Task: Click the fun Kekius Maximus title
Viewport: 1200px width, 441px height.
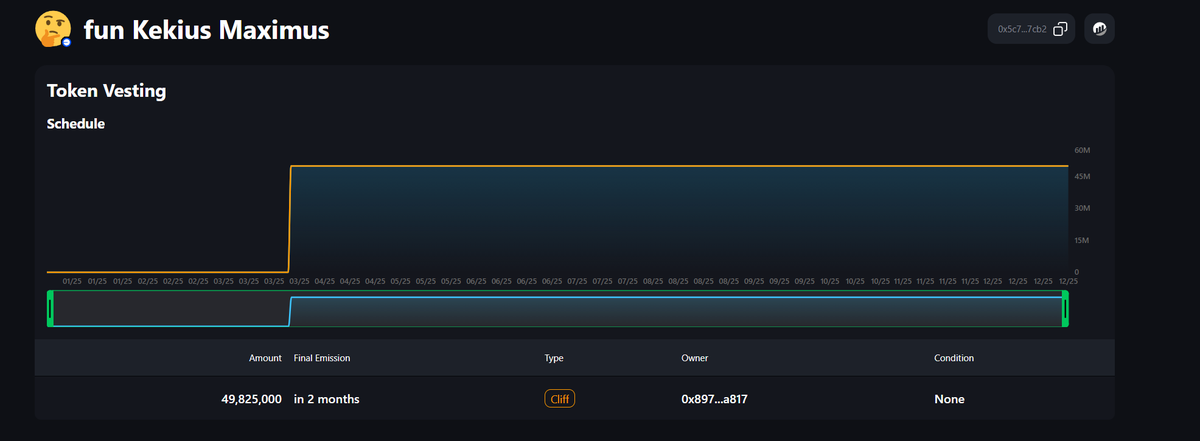Action: point(206,30)
